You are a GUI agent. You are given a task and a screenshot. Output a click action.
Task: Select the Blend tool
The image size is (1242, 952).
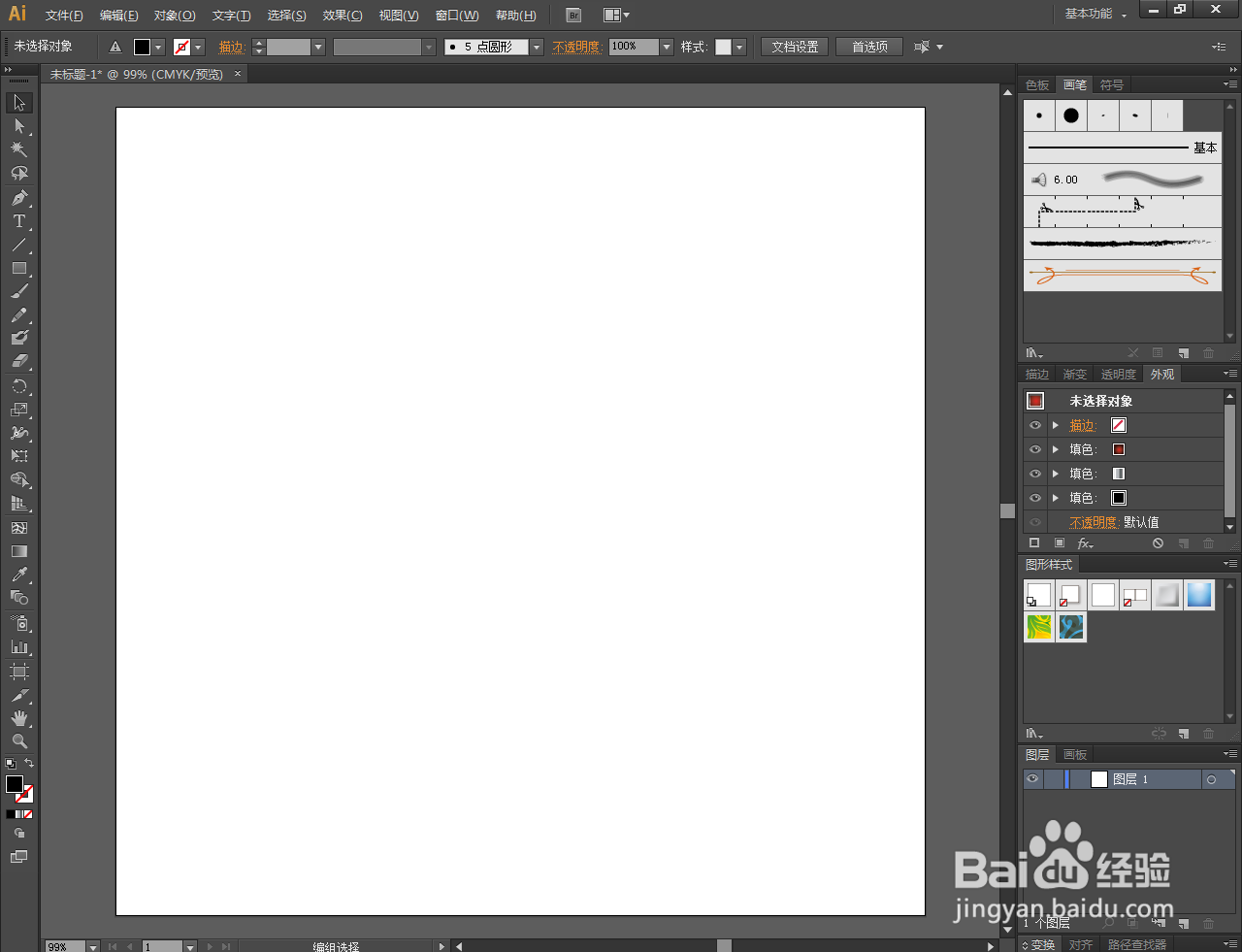(x=19, y=598)
